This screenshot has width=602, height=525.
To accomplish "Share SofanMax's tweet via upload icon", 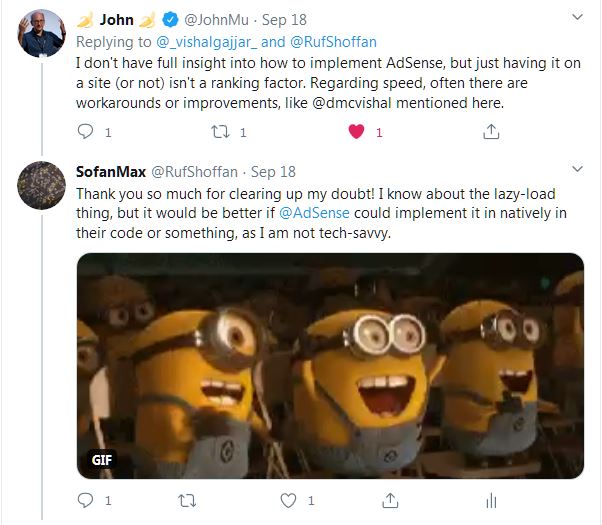I will pyautogui.click(x=390, y=500).
